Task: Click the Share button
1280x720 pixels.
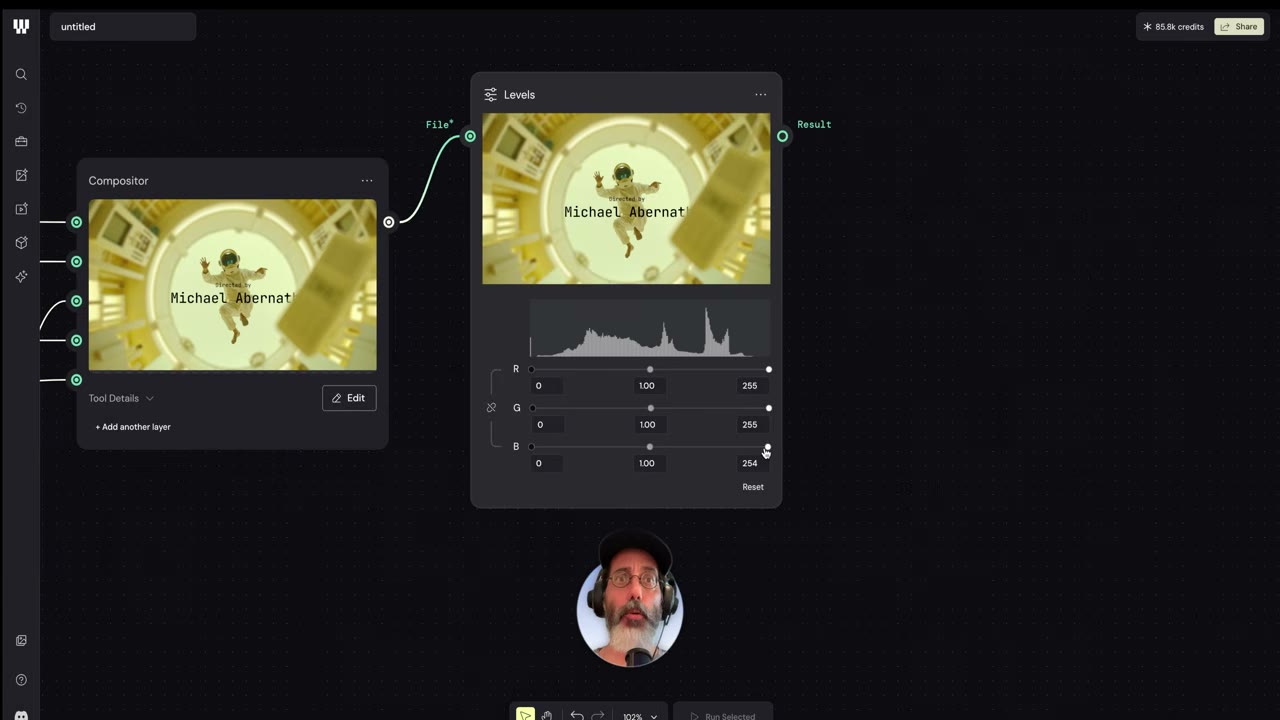Action: [1239, 27]
